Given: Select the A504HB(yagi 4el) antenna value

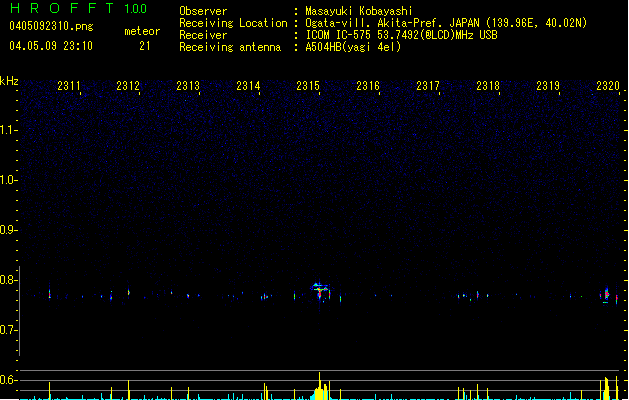Looking at the screenshot, I should click(353, 47).
